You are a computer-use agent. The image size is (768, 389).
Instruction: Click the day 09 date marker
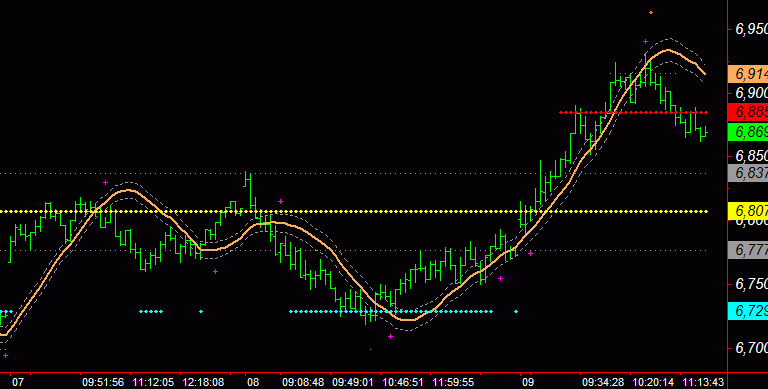pos(527,382)
